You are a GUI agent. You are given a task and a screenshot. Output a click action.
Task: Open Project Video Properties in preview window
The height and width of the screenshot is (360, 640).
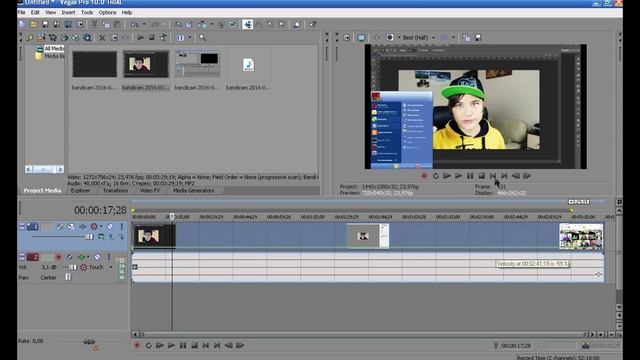tap(347, 38)
